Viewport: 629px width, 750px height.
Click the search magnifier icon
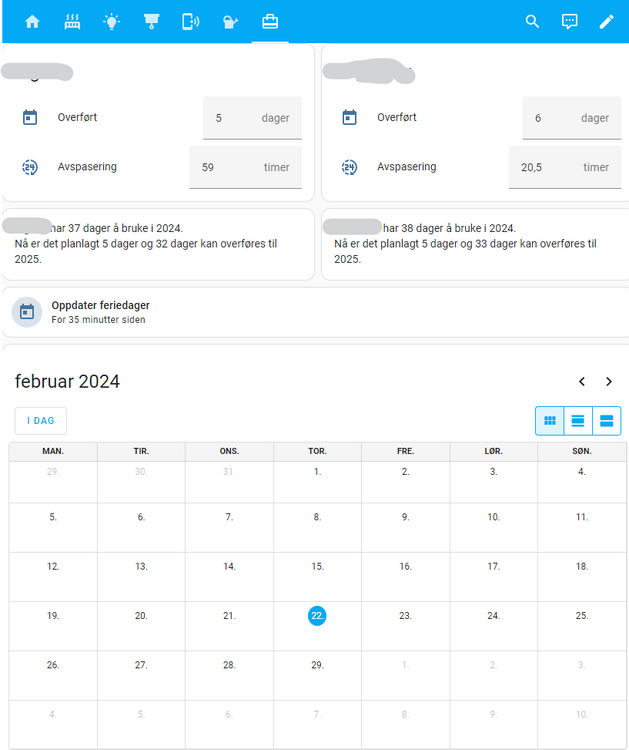coord(532,21)
